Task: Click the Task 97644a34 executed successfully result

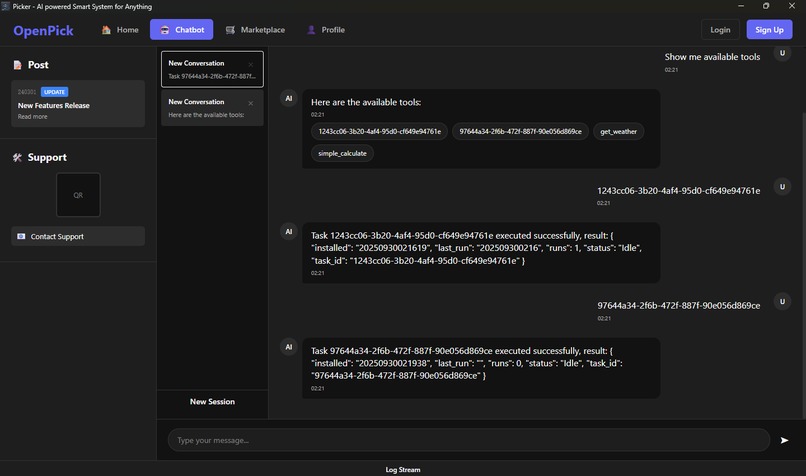Action: 481,368
